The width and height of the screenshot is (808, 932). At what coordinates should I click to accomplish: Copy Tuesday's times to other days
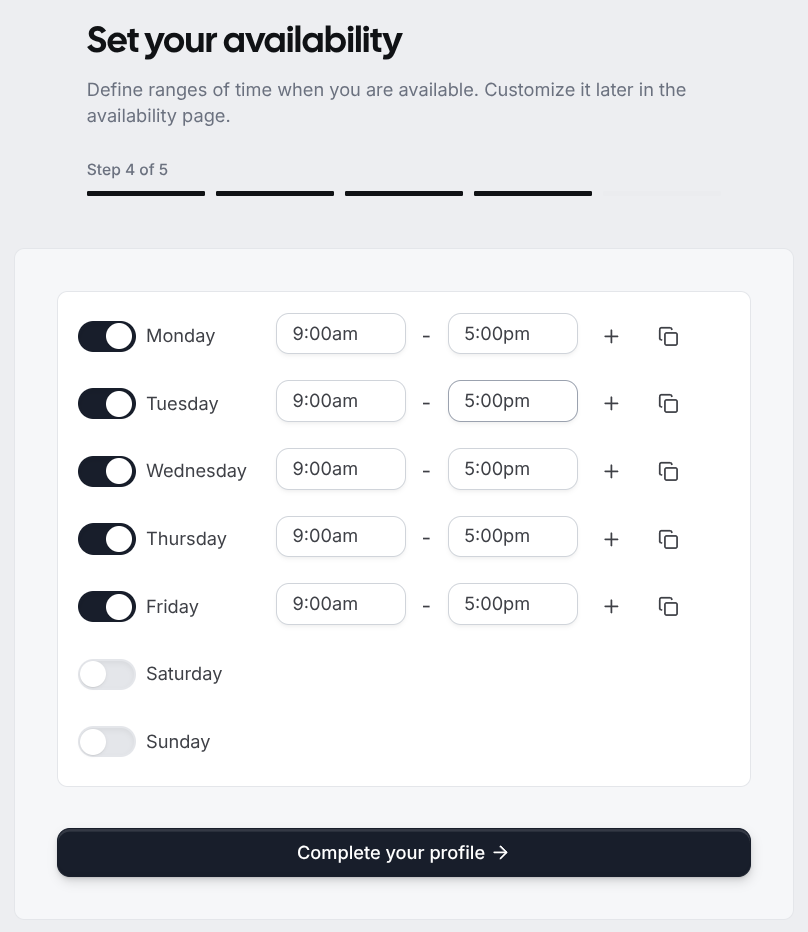668,404
